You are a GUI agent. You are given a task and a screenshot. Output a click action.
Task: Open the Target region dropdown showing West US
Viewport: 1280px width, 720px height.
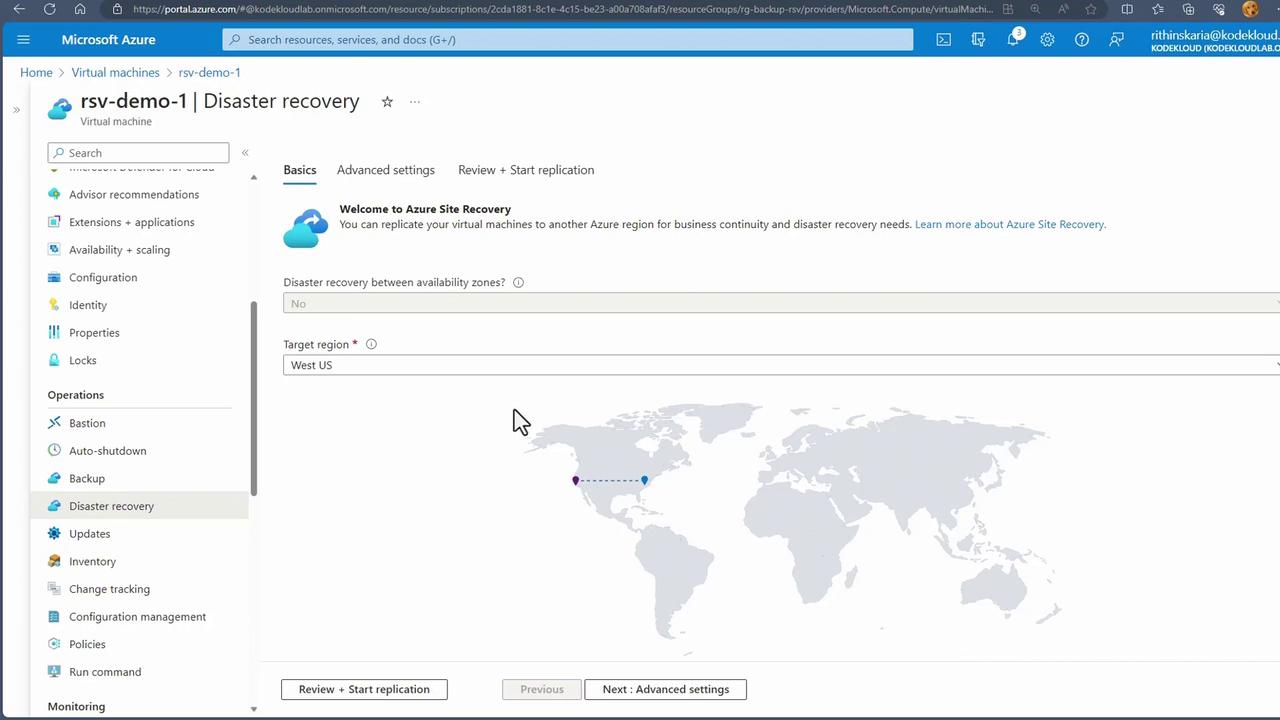tap(781, 365)
